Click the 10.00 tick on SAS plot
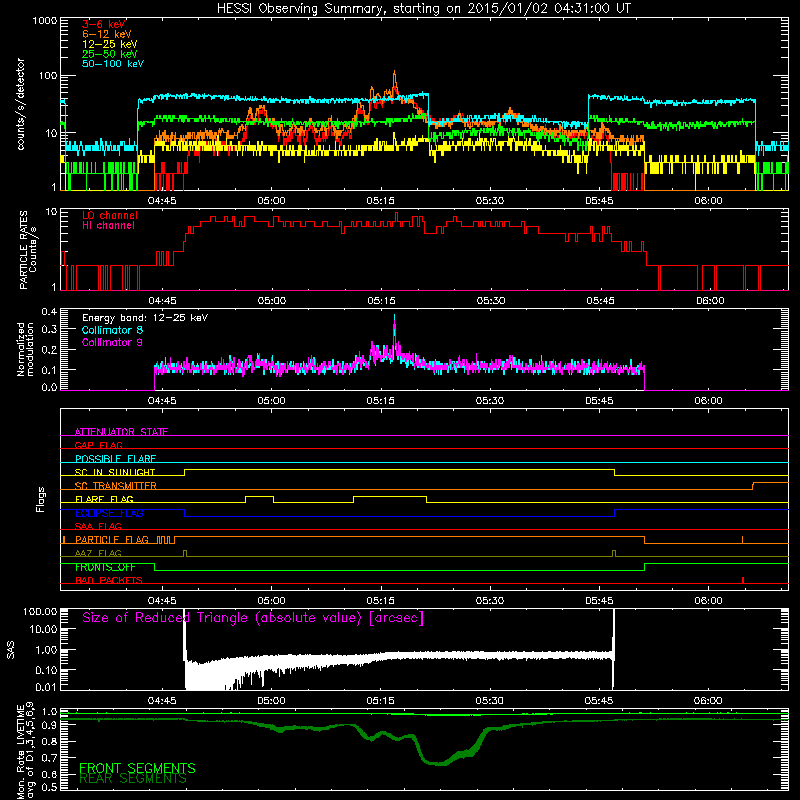The height and width of the screenshot is (800, 800). pyautogui.click(x=43, y=629)
